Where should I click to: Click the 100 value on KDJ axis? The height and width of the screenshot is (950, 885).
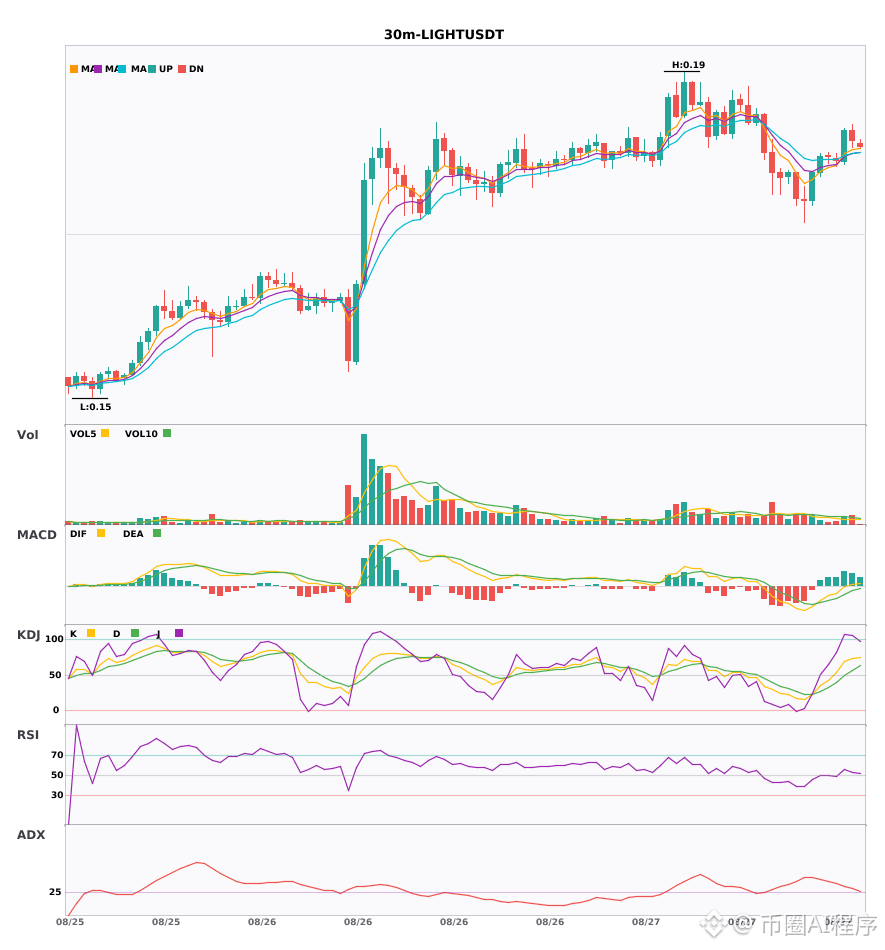55,639
